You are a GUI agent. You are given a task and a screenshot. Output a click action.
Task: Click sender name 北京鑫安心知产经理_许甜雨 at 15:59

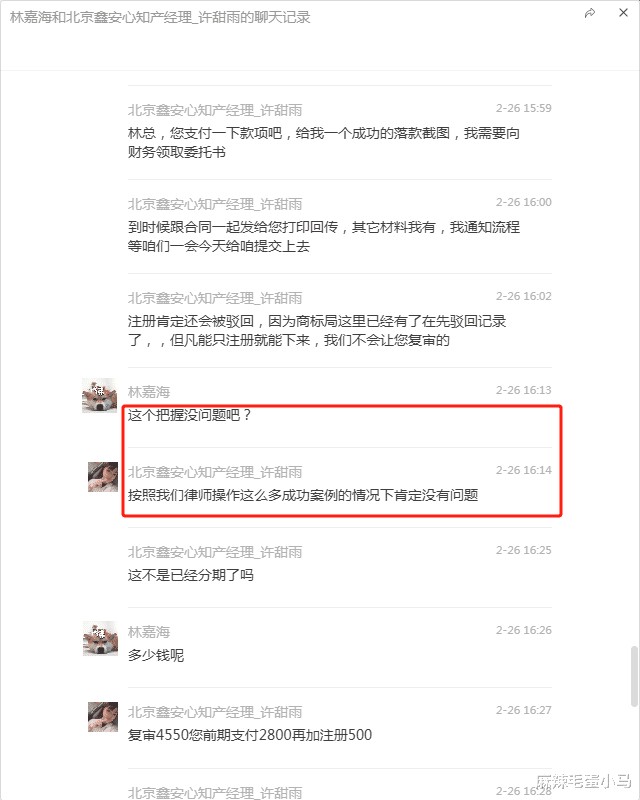[215, 110]
